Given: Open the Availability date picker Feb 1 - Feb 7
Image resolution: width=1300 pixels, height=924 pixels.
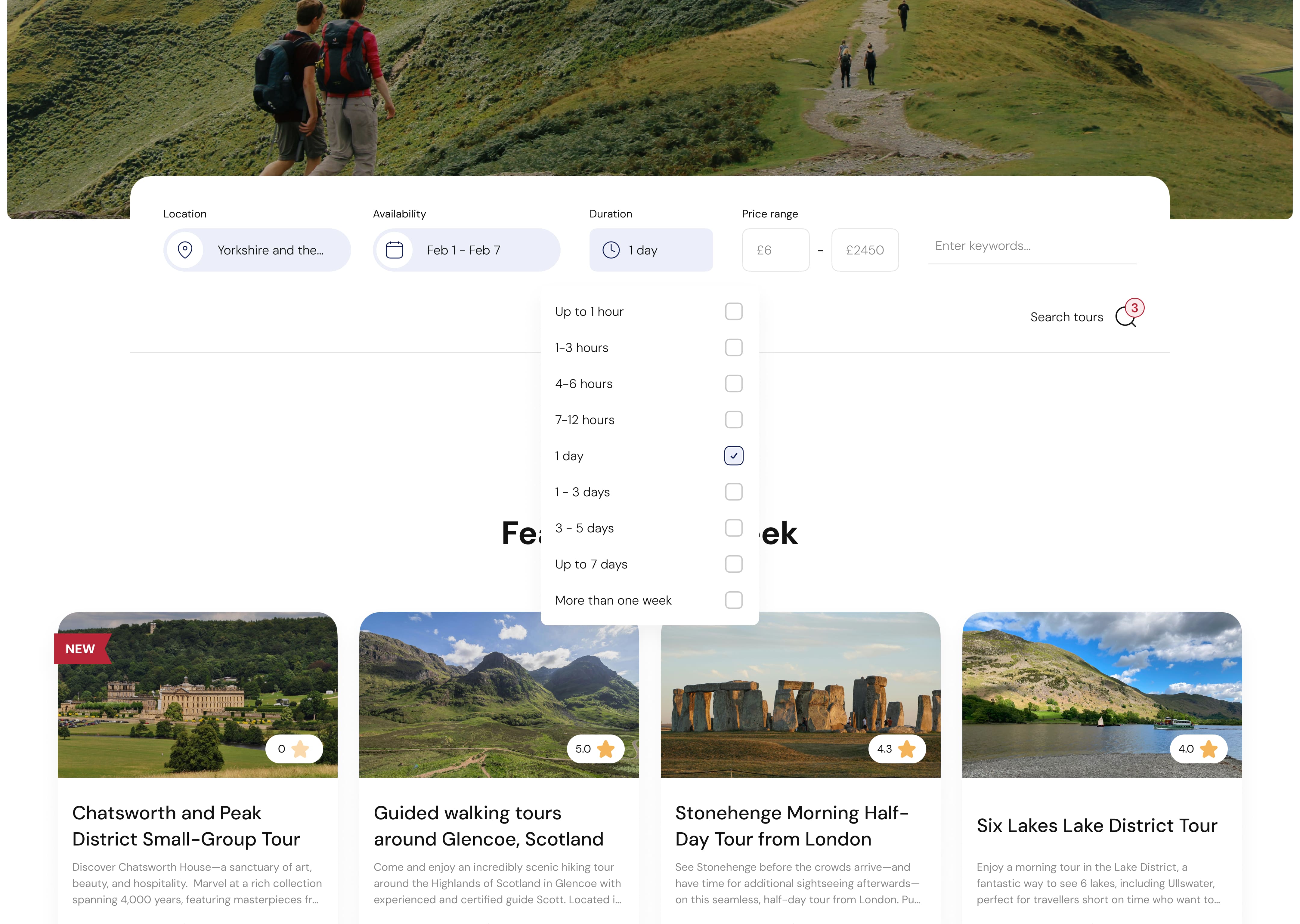Looking at the screenshot, I should 467,250.
